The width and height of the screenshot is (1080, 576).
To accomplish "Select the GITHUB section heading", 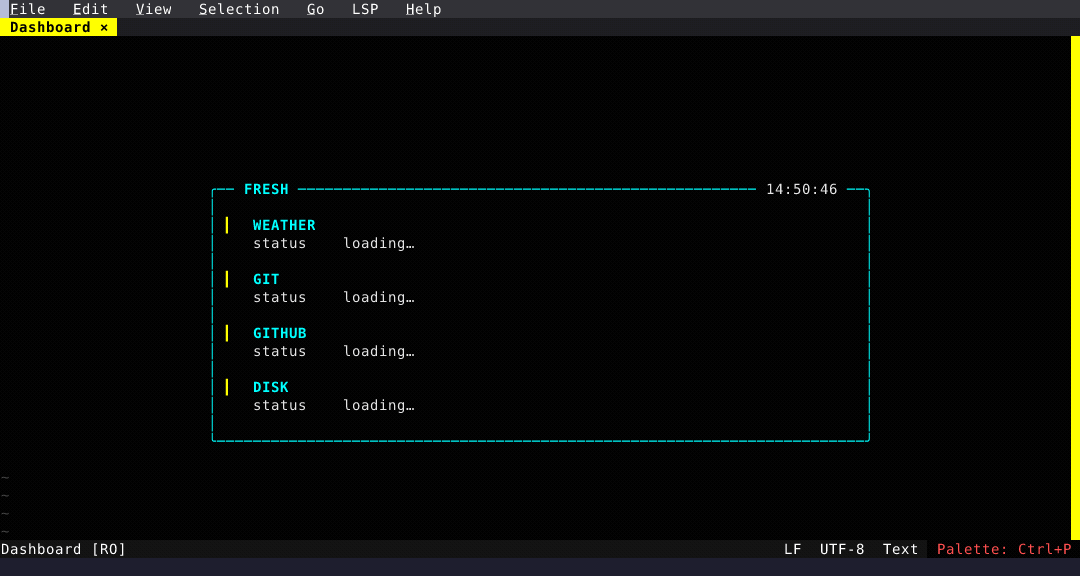I will click(279, 333).
